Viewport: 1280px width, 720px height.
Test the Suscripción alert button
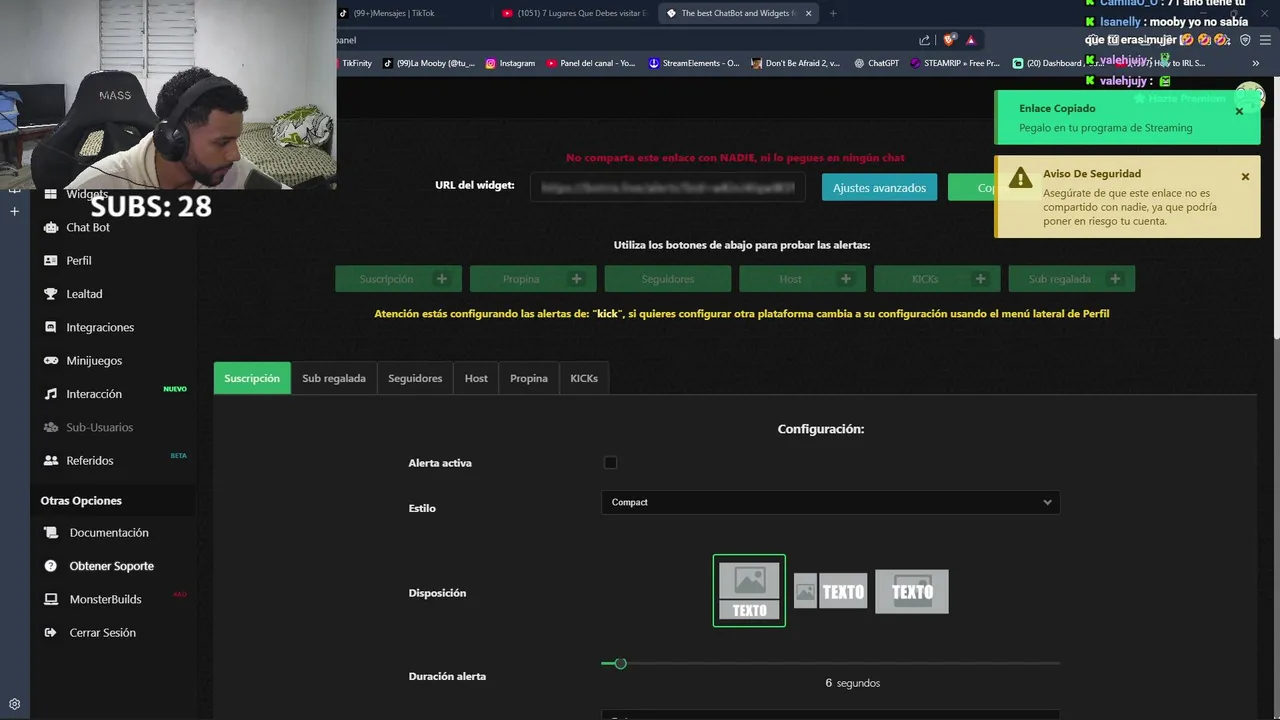coord(398,279)
